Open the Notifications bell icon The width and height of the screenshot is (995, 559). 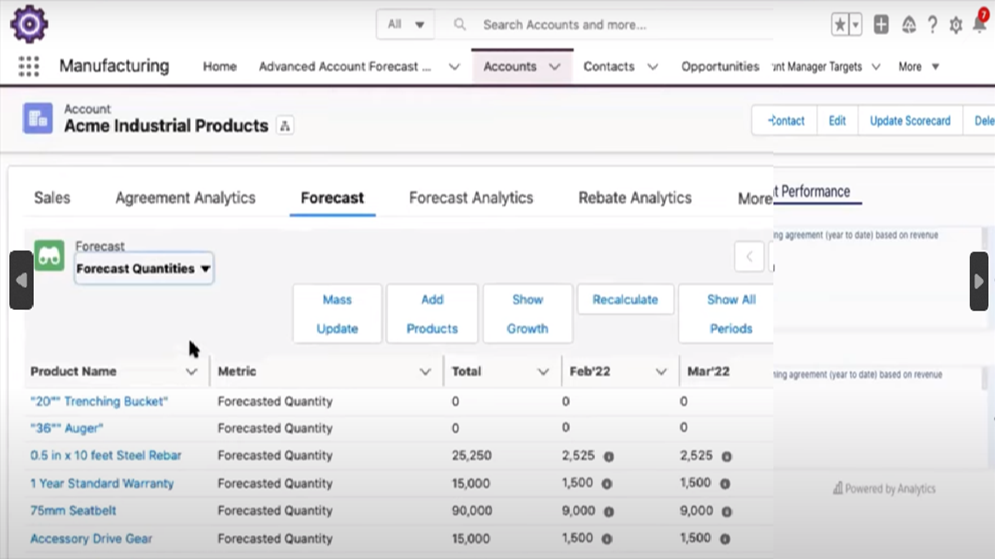[980, 23]
